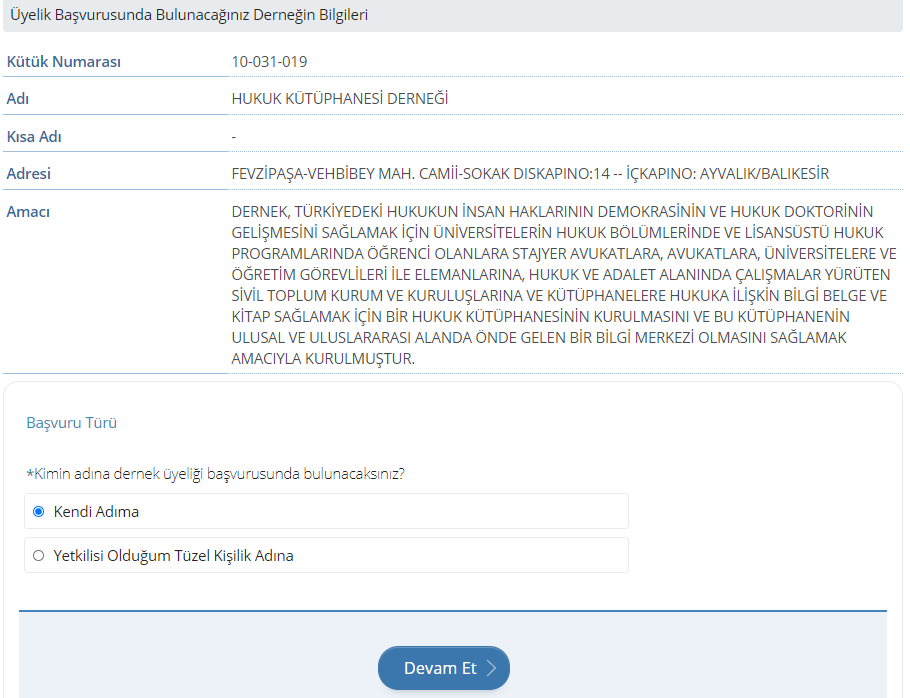This screenshot has width=910, height=698.
Task: Click the Amacı label
Action: [28, 211]
